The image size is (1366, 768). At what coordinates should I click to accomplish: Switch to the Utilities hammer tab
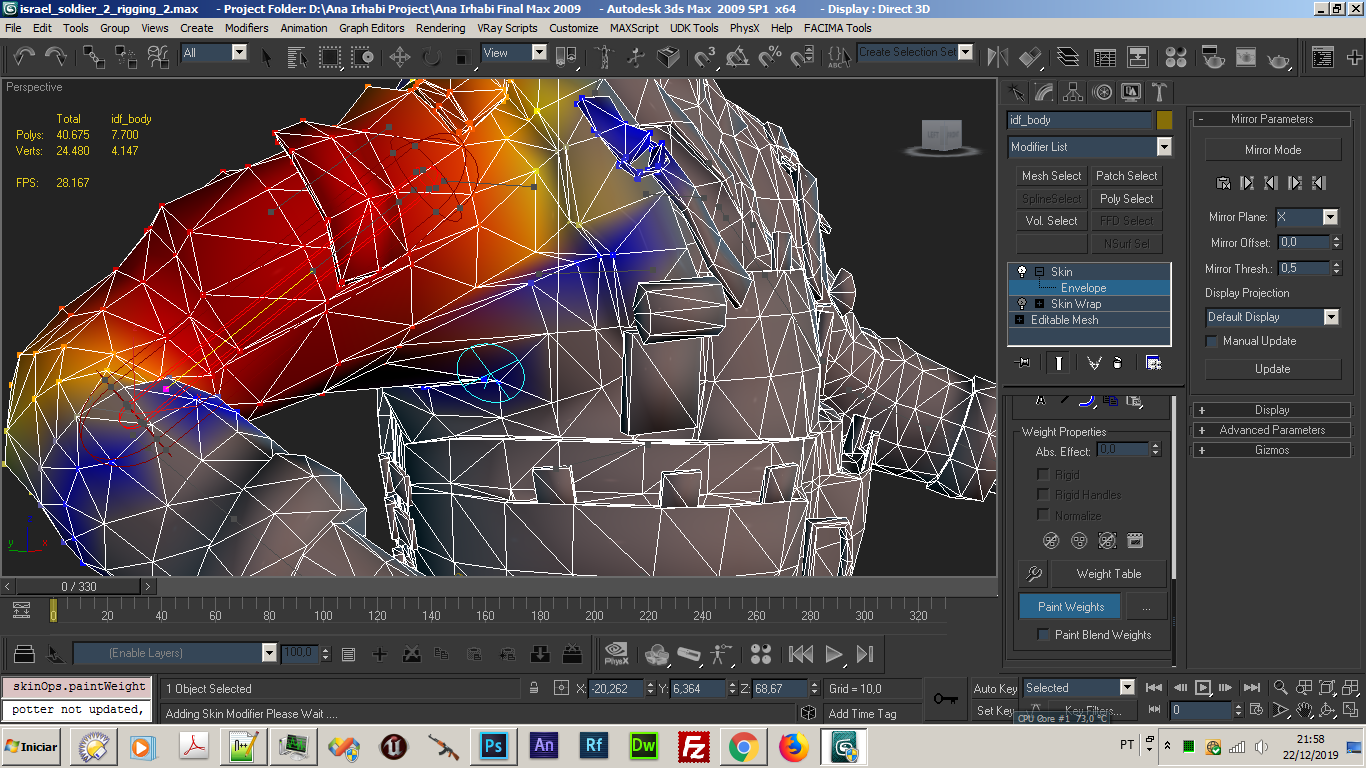pos(1159,93)
